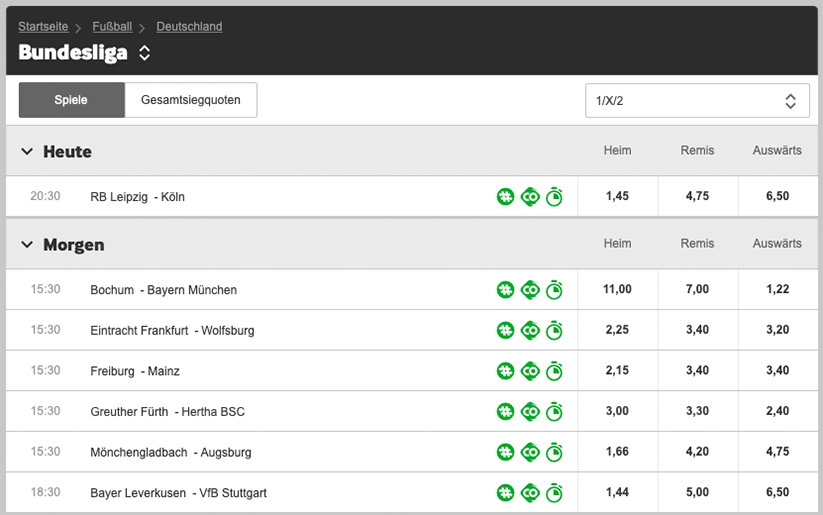The image size is (823, 515).
Task: Click stopwatch icon for Eintracht Frankfurt - Wolfsburg
Action: [554, 330]
